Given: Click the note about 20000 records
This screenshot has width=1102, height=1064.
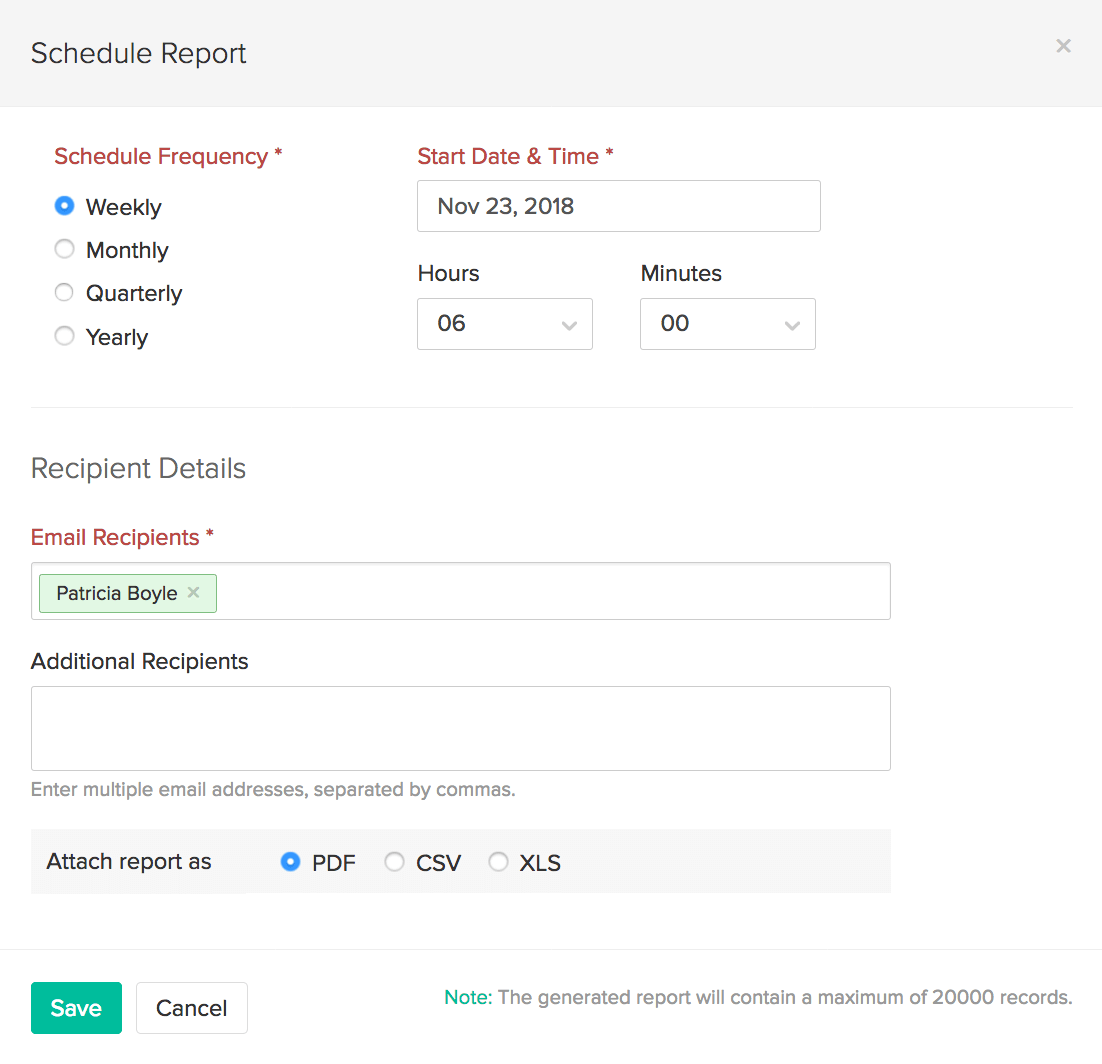Looking at the screenshot, I should tap(758, 997).
